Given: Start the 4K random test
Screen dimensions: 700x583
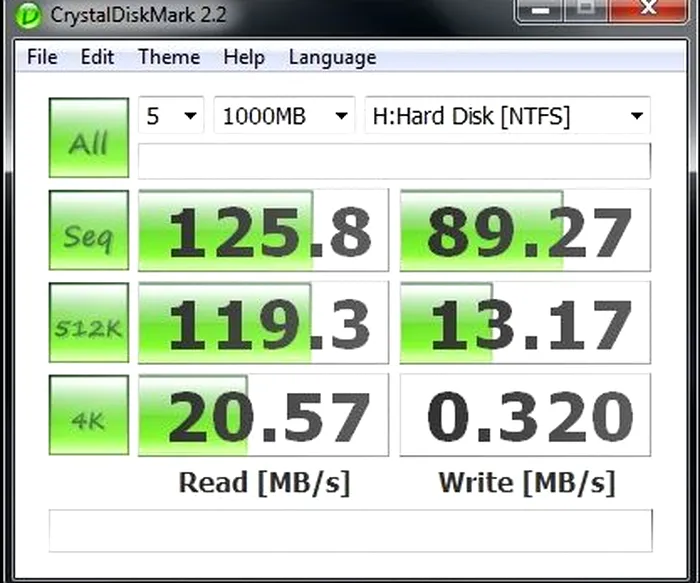Looking at the screenshot, I should tap(89, 415).
